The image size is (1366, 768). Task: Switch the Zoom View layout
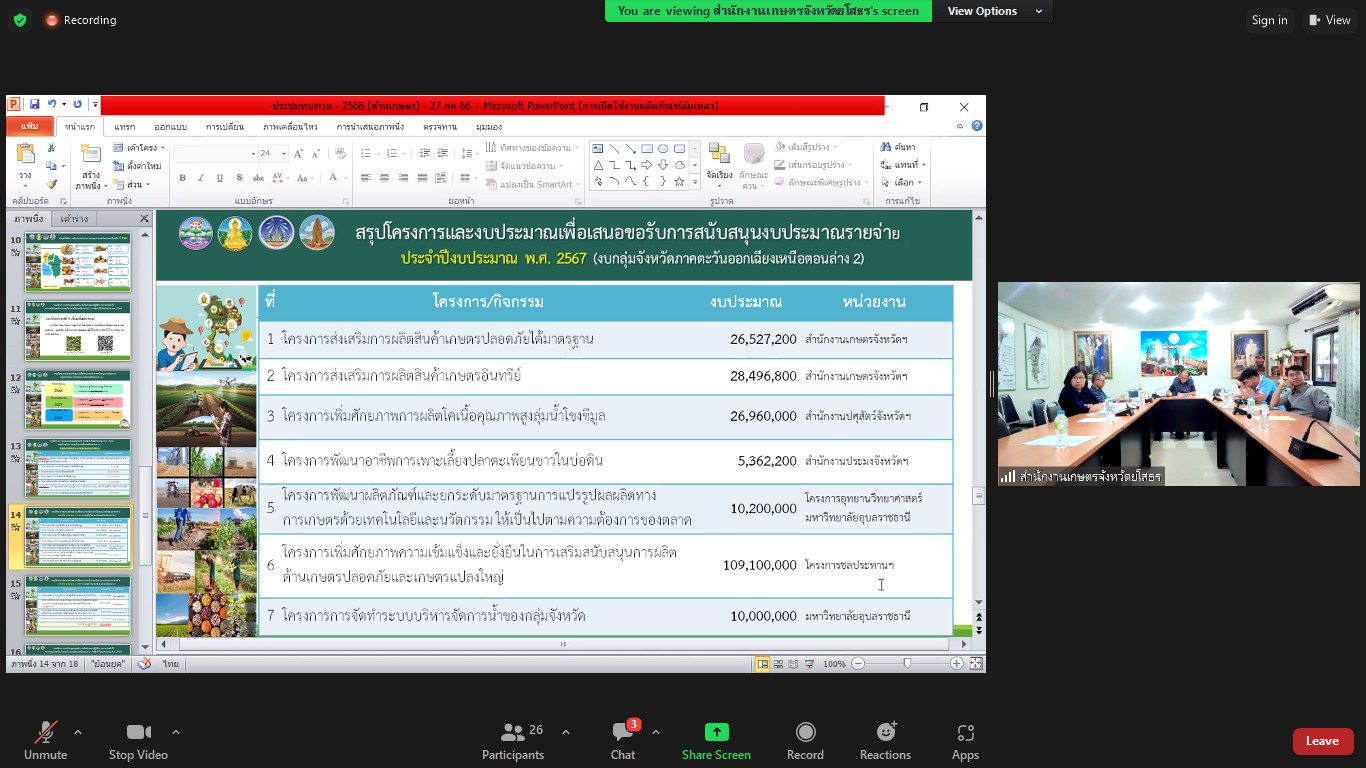pyautogui.click(x=1330, y=20)
